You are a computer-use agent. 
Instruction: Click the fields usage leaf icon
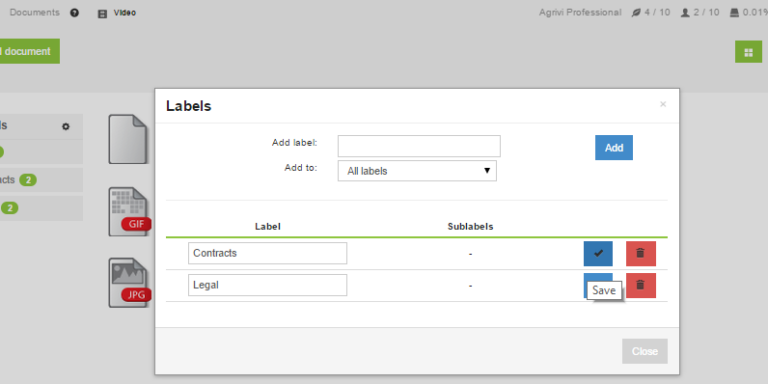(x=636, y=13)
